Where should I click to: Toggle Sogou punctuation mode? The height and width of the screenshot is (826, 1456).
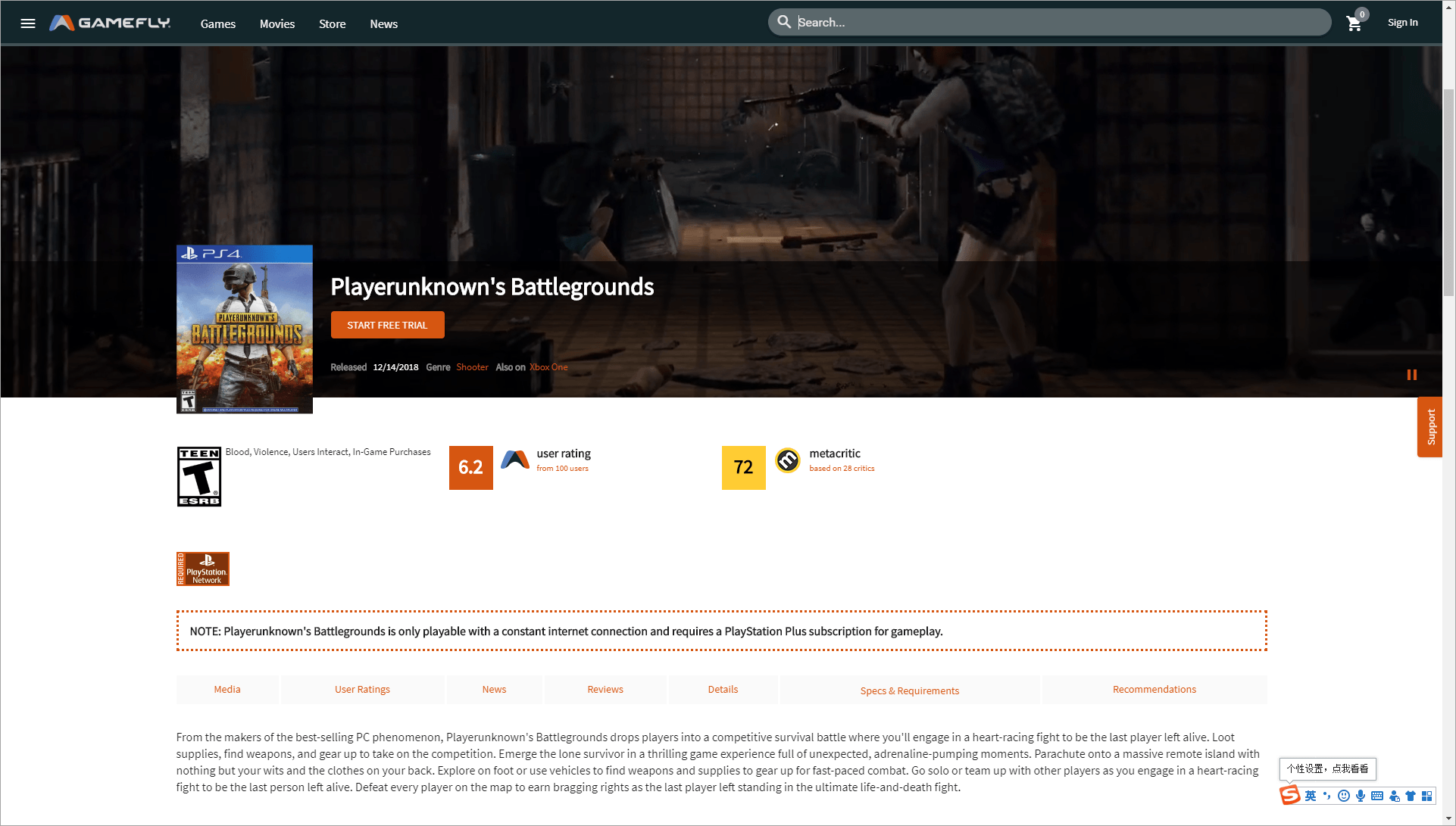coord(1327,796)
